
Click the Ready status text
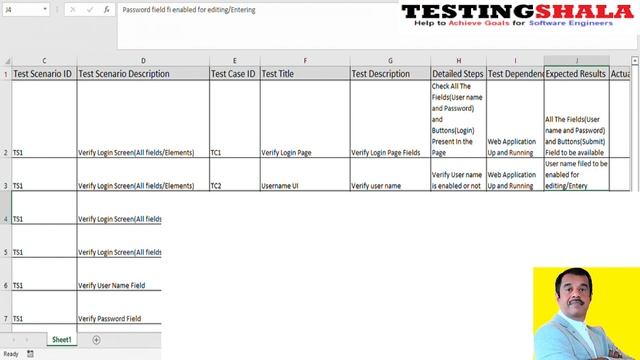coord(11,354)
